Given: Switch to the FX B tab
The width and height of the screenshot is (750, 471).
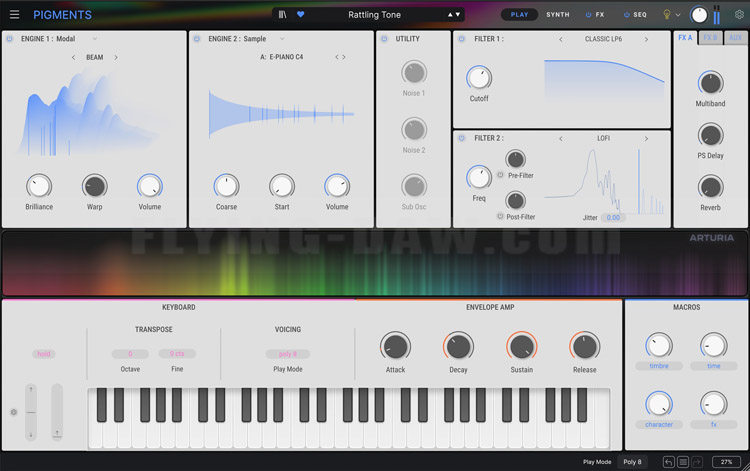Looking at the screenshot, I should click(710, 37).
